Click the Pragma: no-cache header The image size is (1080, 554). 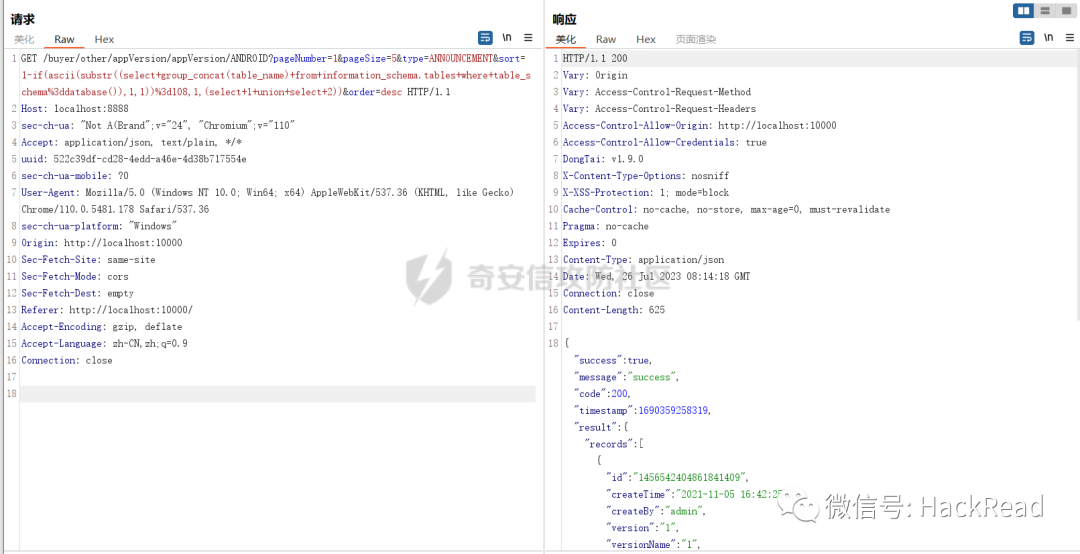(x=605, y=226)
